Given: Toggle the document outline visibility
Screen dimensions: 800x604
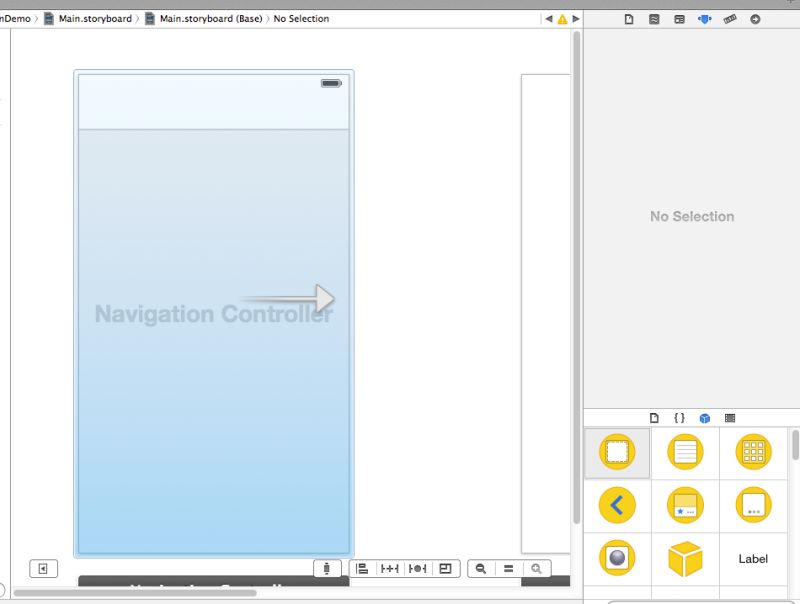Looking at the screenshot, I should (42, 568).
